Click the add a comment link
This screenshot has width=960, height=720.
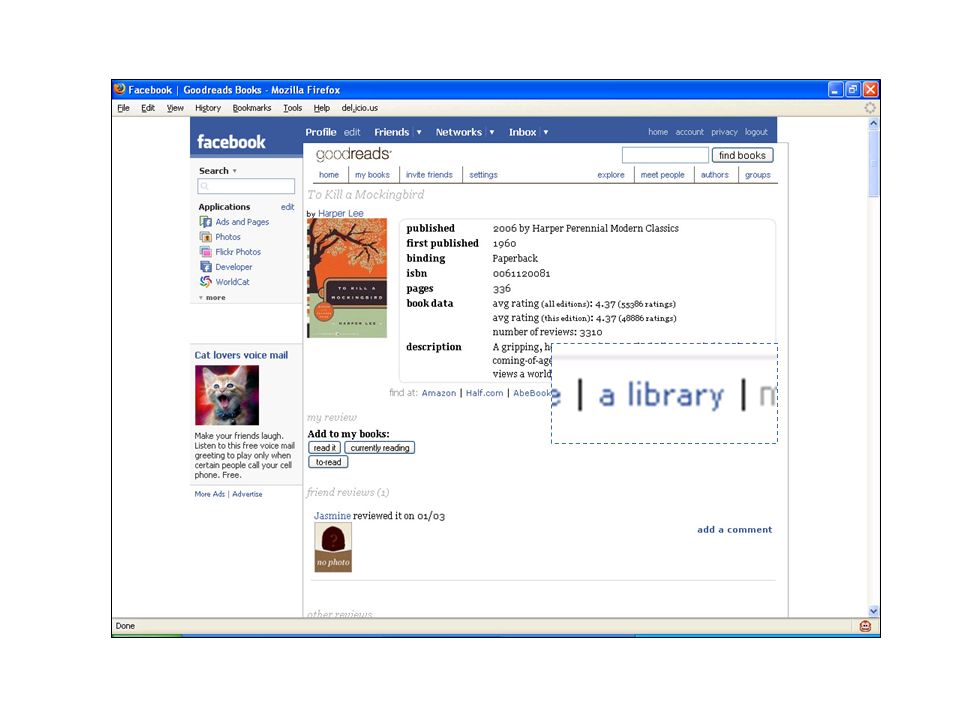[x=734, y=530]
